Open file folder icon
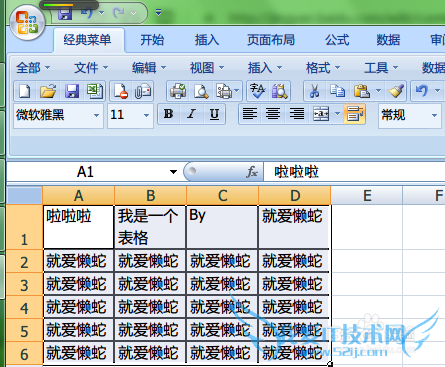 (48, 91)
